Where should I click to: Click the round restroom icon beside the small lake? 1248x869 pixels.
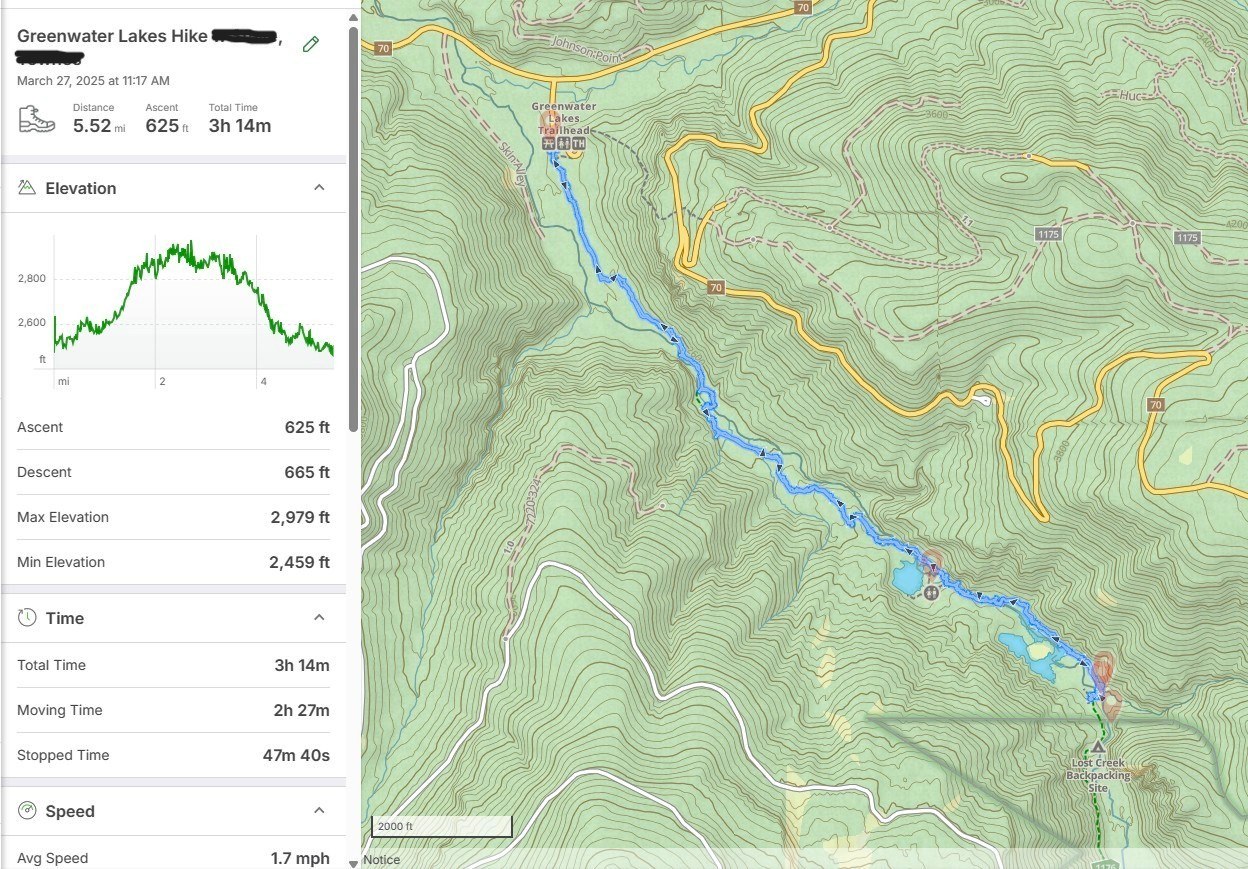point(931,592)
